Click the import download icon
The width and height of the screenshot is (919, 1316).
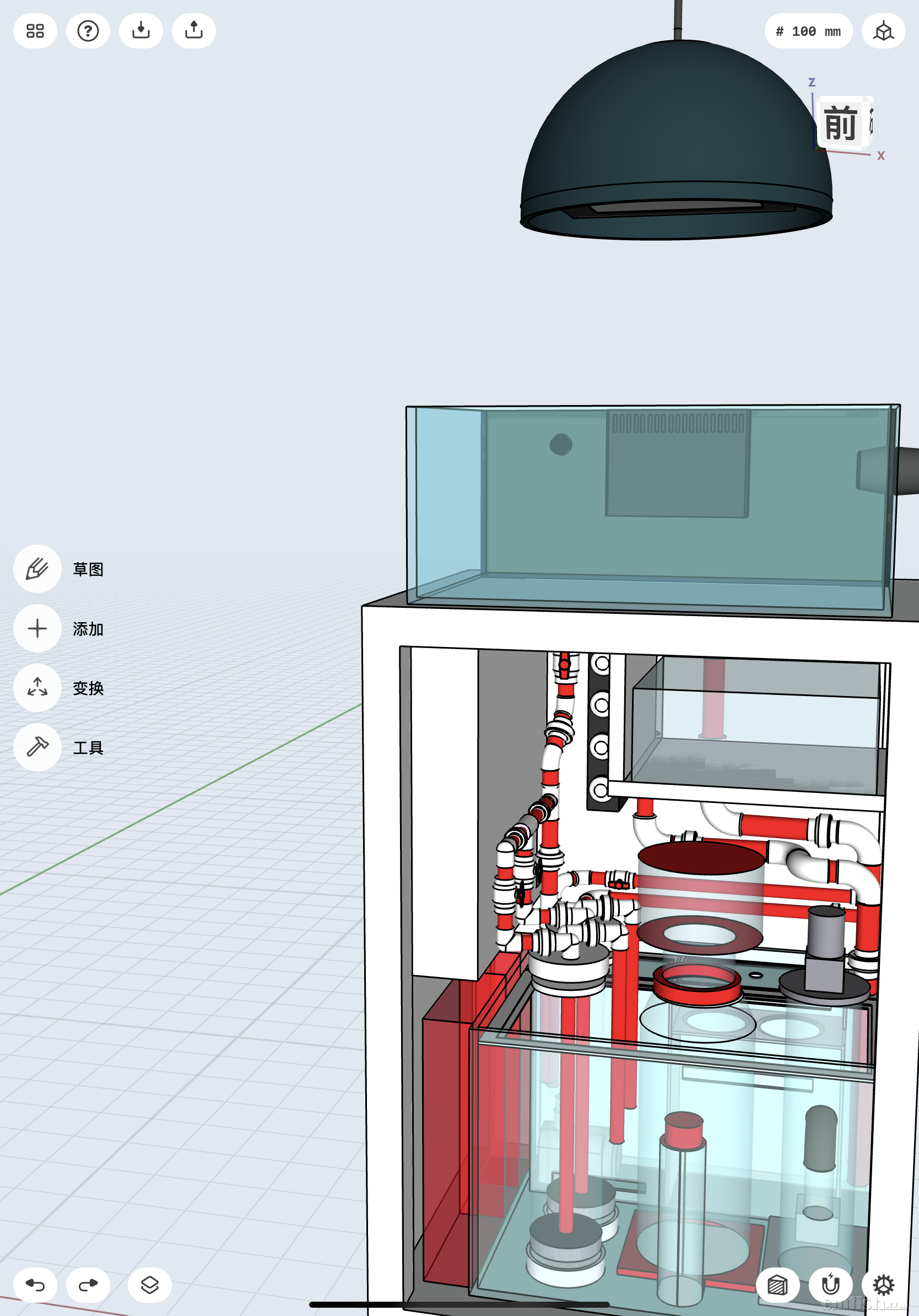point(141,31)
